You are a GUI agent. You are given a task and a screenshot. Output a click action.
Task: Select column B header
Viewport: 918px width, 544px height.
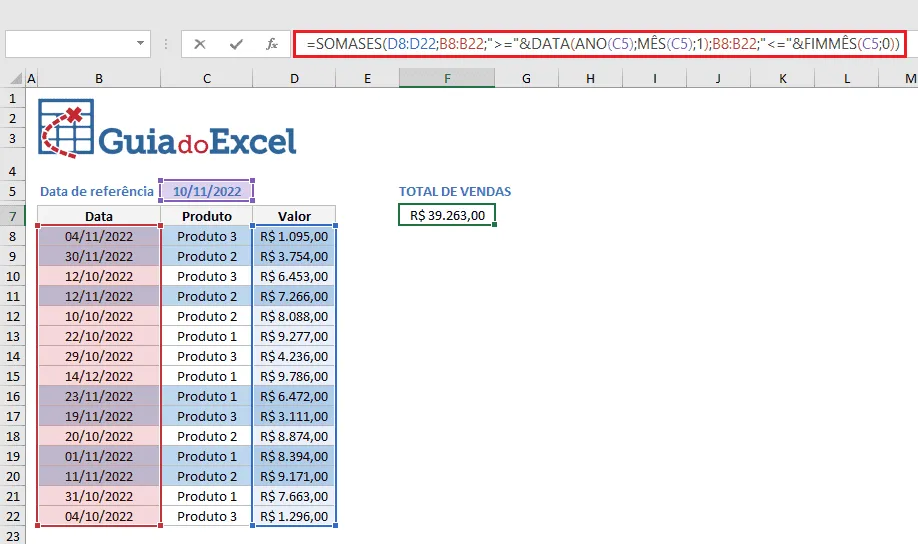pyautogui.click(x=99, y=78)
